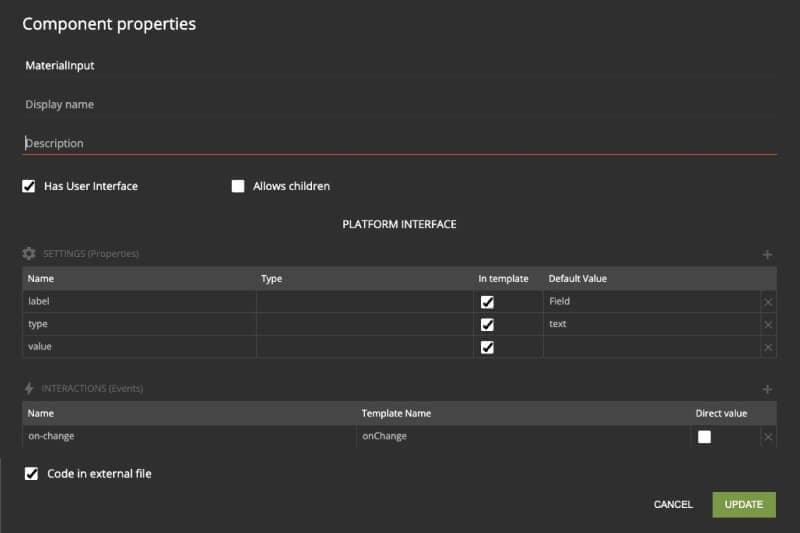This screenshot has width=800, height=533.
Task: Click the lightning bolt icon beside INTERACTIONS (Events)
Action: pyautogui.click(x=29, y=389)
